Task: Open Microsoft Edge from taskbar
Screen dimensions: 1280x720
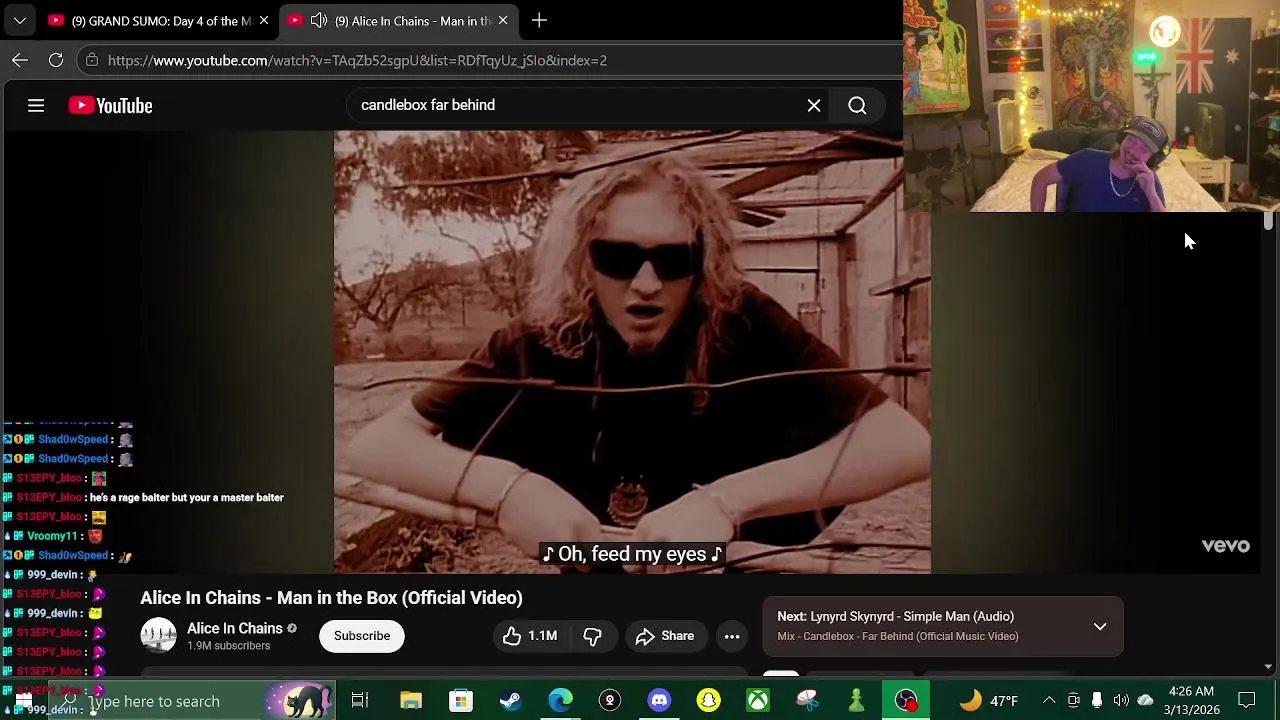Action: [x=560, y=701]
